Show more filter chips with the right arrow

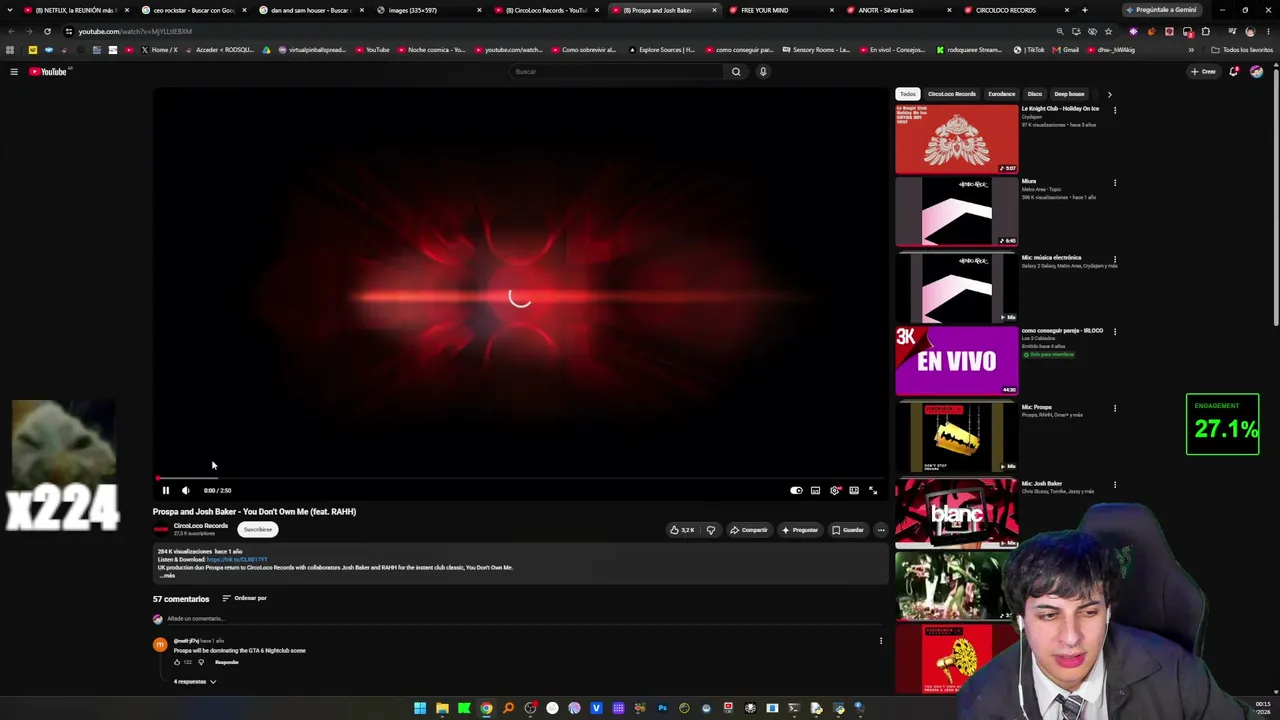click(1109, 94)
